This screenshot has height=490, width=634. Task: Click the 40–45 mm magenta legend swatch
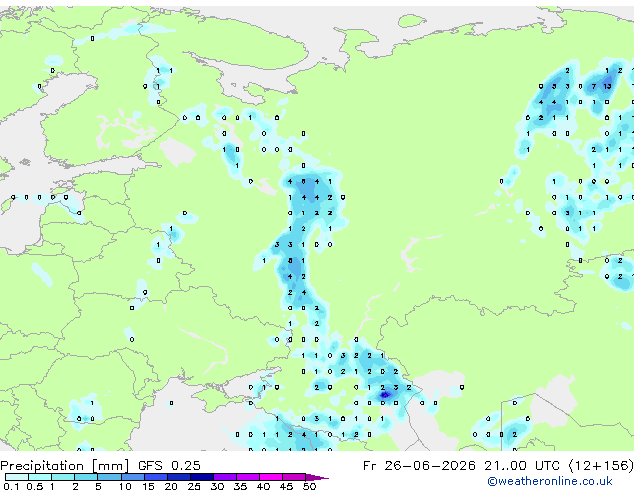click(271, 477)
